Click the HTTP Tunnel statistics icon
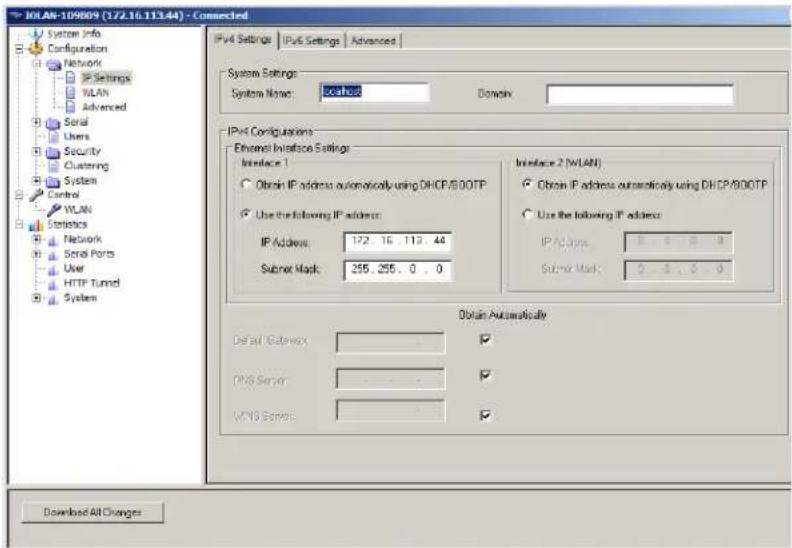The image size is (792, 548). pos(53,284)
